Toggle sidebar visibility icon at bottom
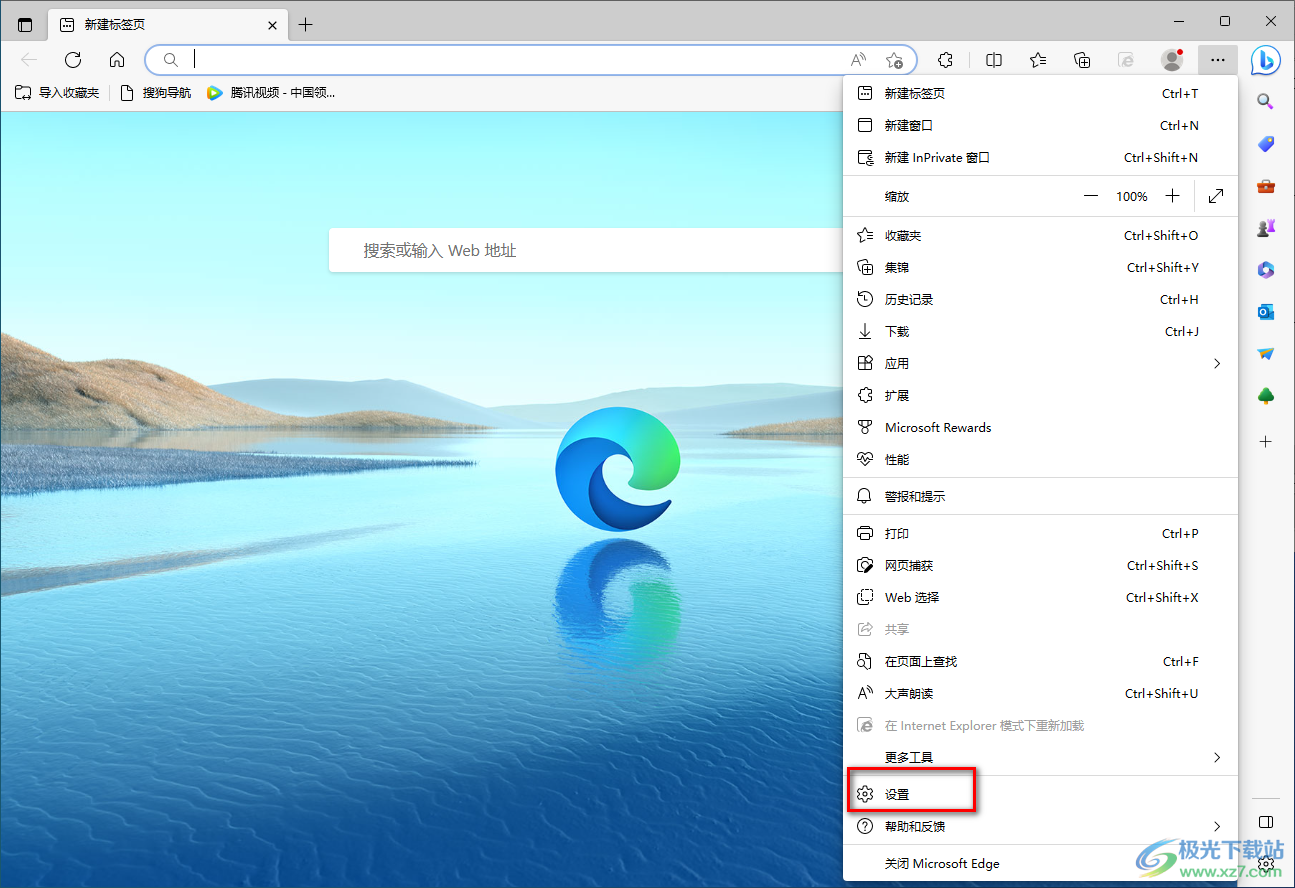This screenshot has height=888, width=1295. click(1265, 822)
